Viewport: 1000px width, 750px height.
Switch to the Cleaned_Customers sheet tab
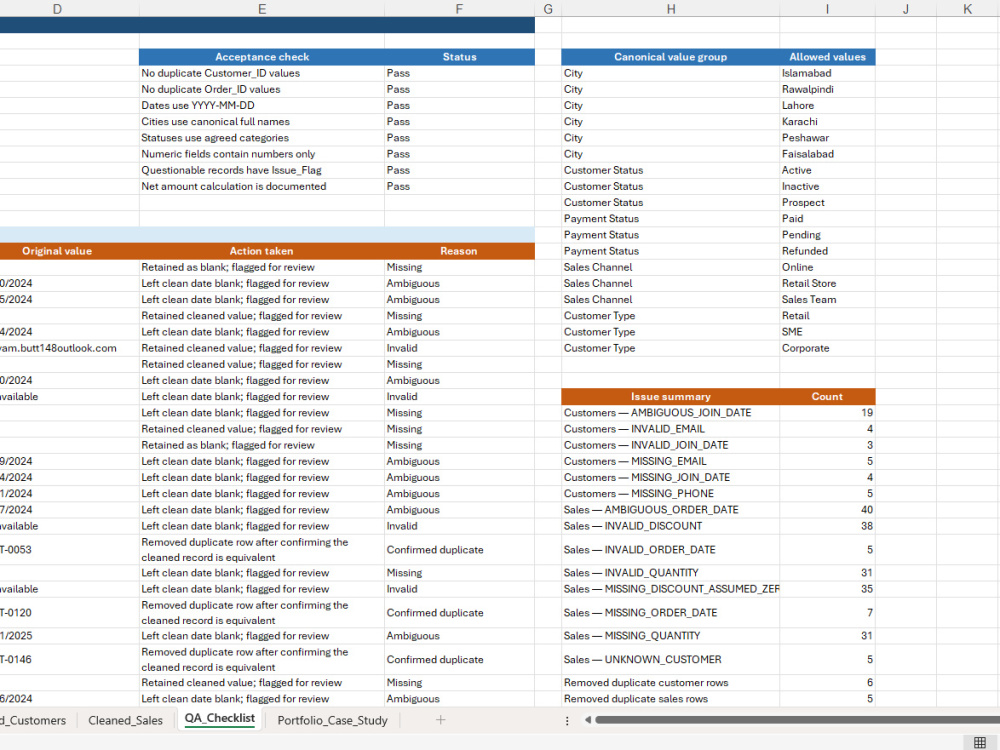point(34,720)
